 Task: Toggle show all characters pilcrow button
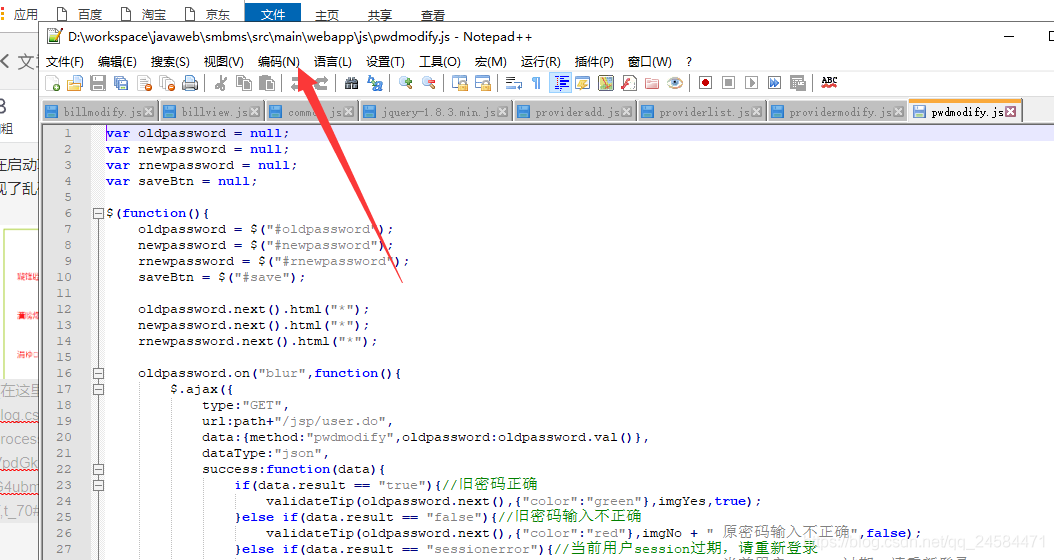(x=536, y=83)
